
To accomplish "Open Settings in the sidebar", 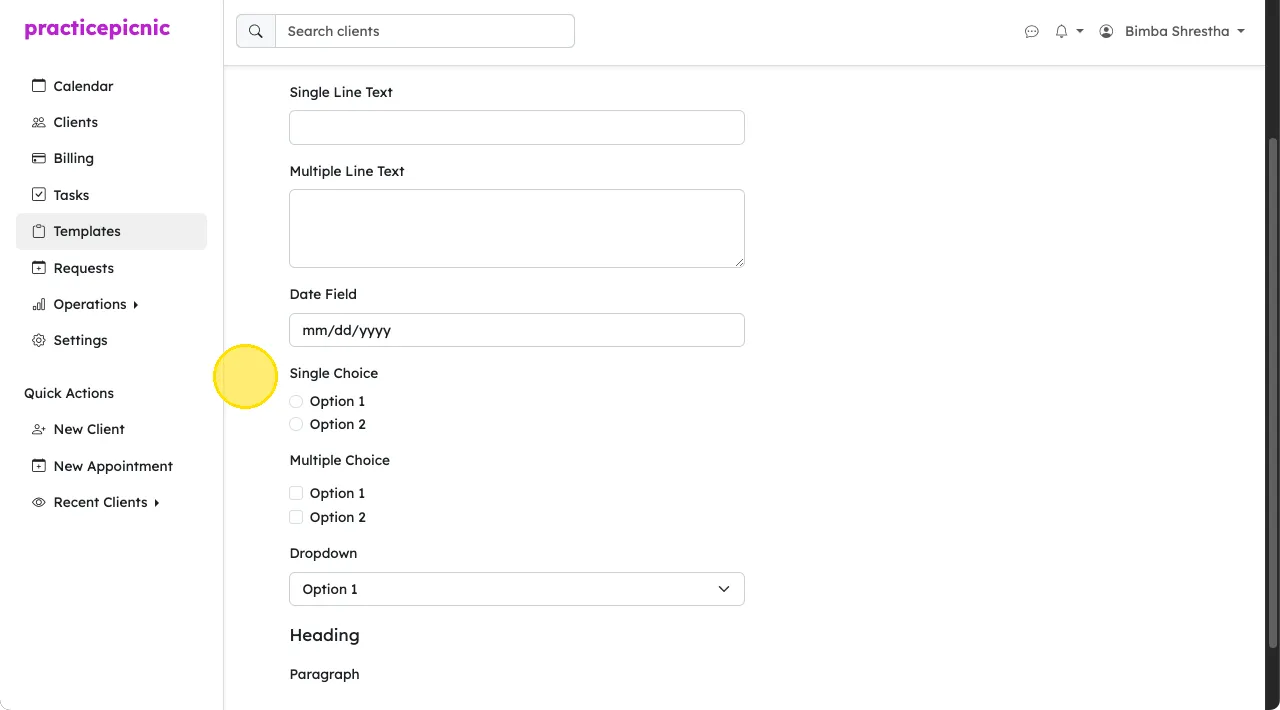I will click(112, 340).
